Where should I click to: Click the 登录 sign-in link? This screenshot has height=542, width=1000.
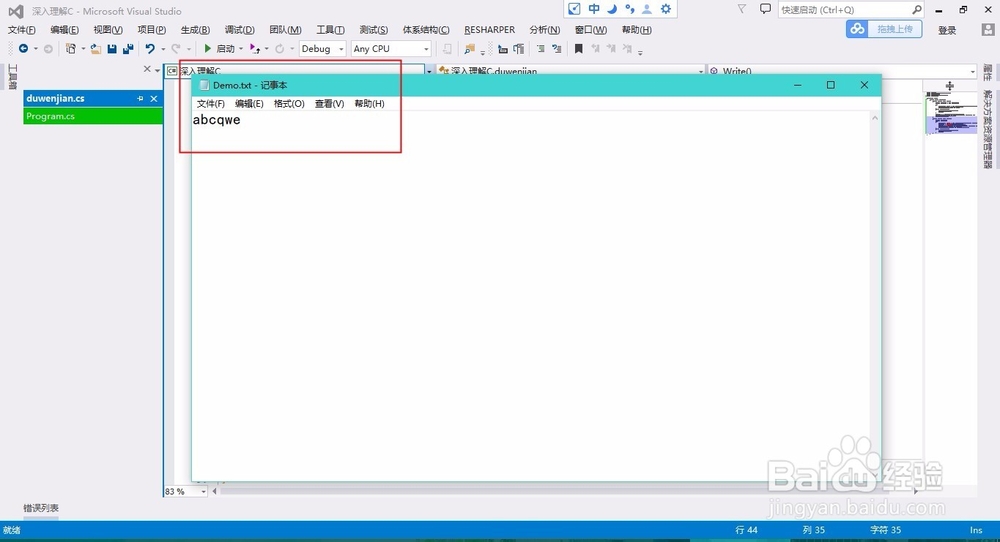coord(947,30)
